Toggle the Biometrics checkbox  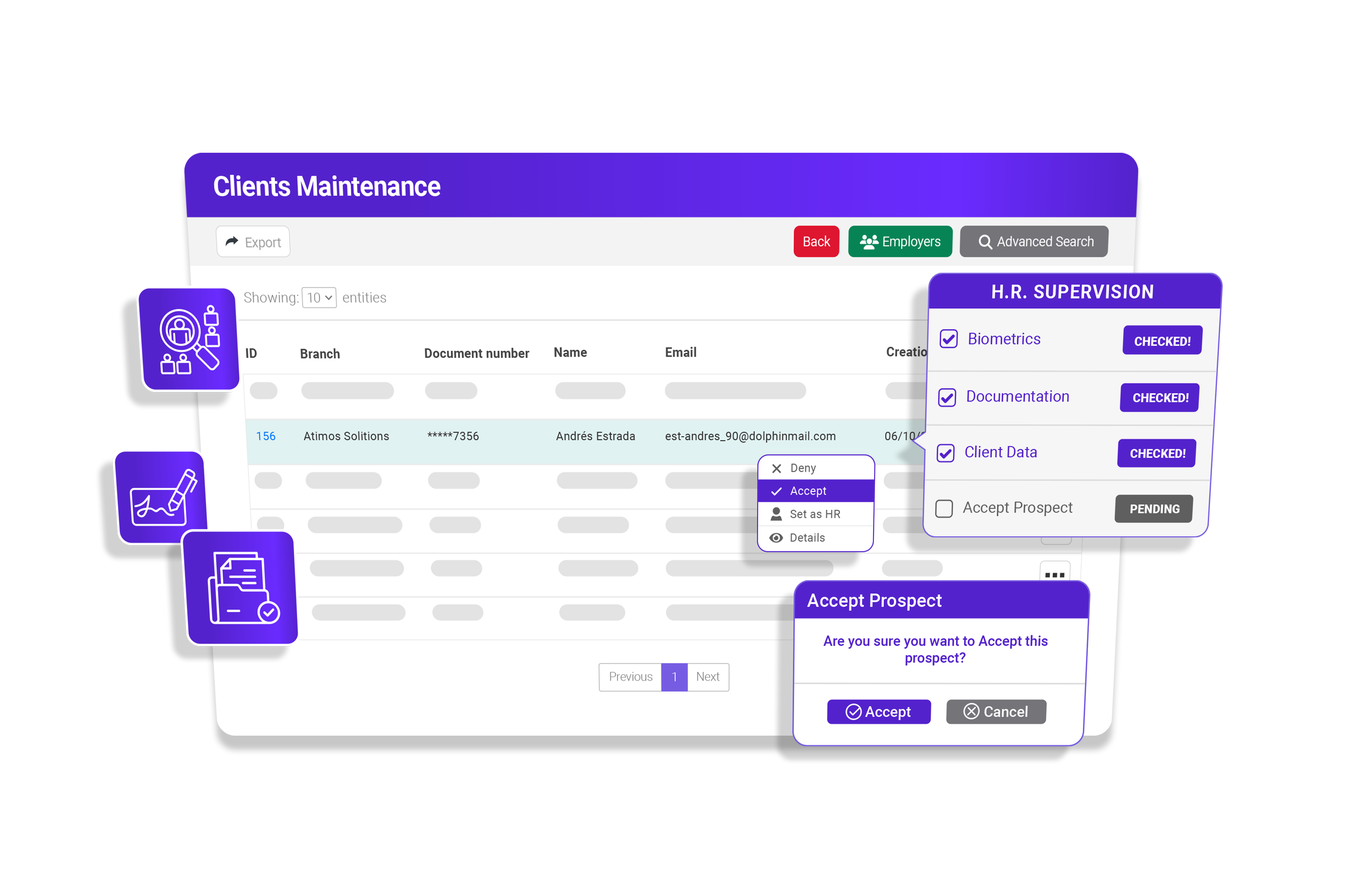click(949, 339)
